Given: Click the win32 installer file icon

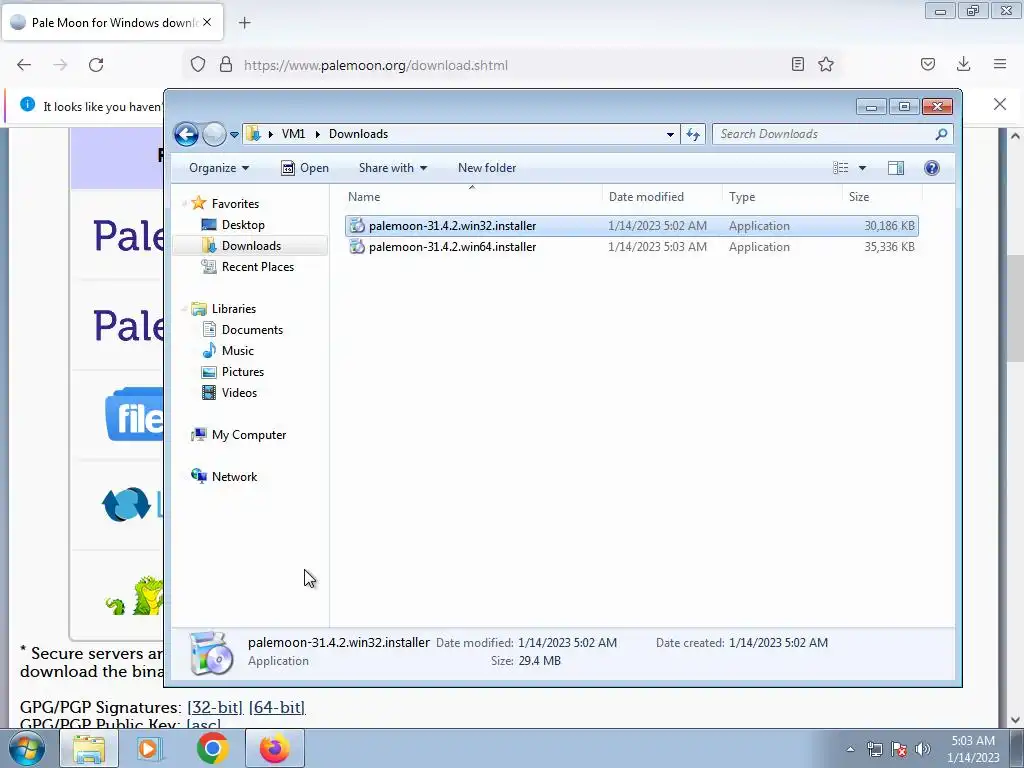Looking at the screenshot, I should [357, 226].
